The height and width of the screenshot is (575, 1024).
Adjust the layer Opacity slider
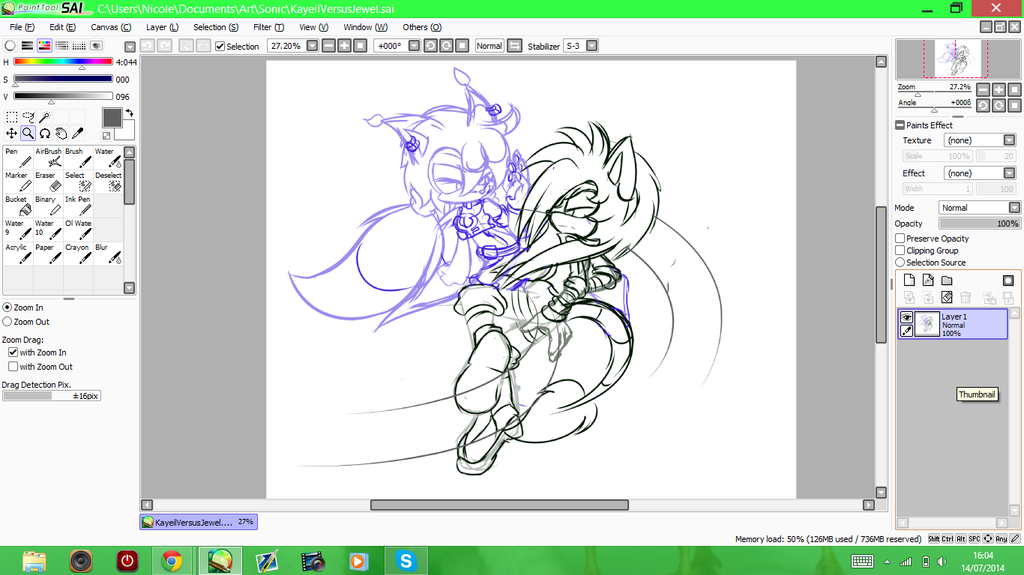(979, 223)
